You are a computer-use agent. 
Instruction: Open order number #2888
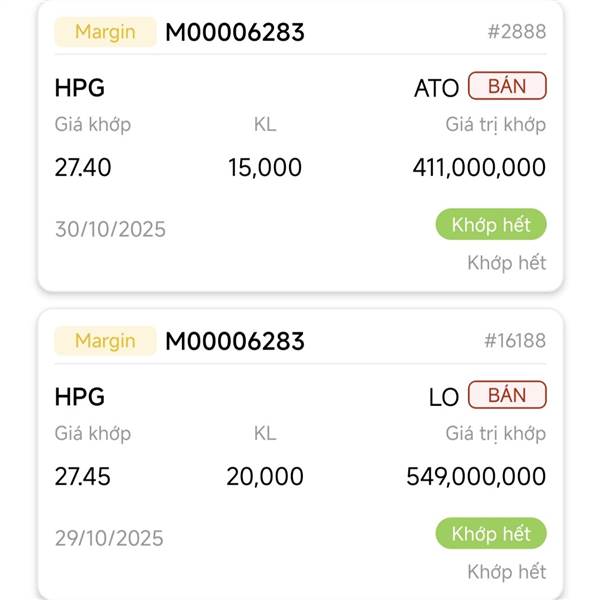click(516, 32)
